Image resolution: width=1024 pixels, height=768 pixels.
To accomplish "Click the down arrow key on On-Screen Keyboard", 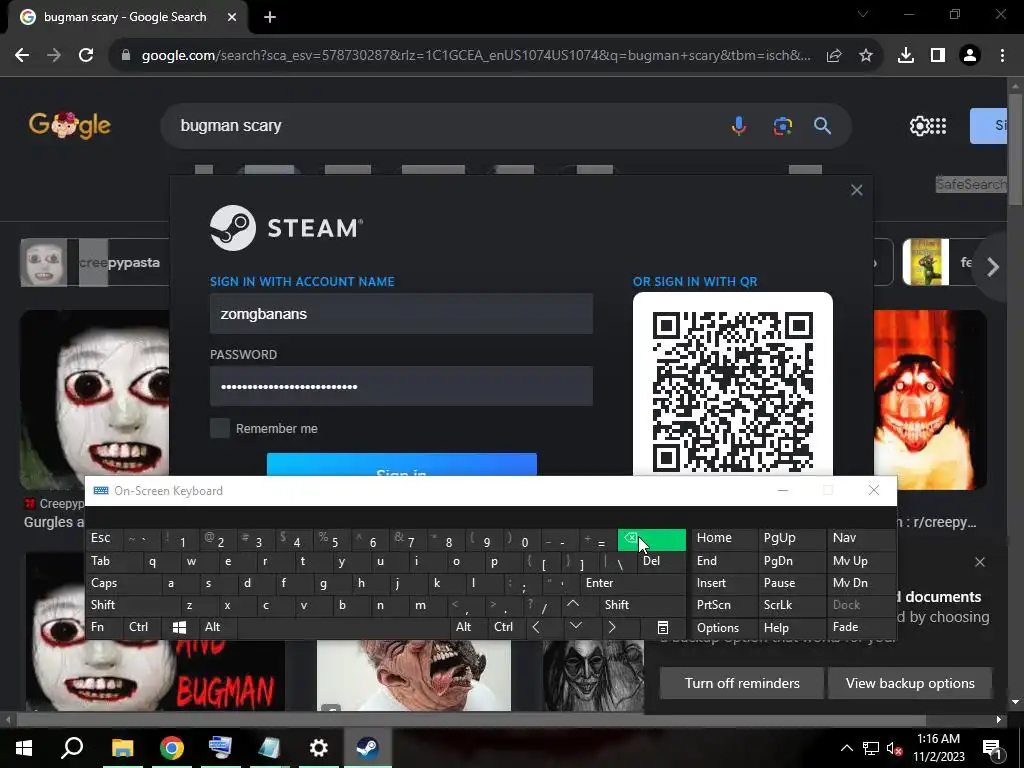I will pos(575,628).
